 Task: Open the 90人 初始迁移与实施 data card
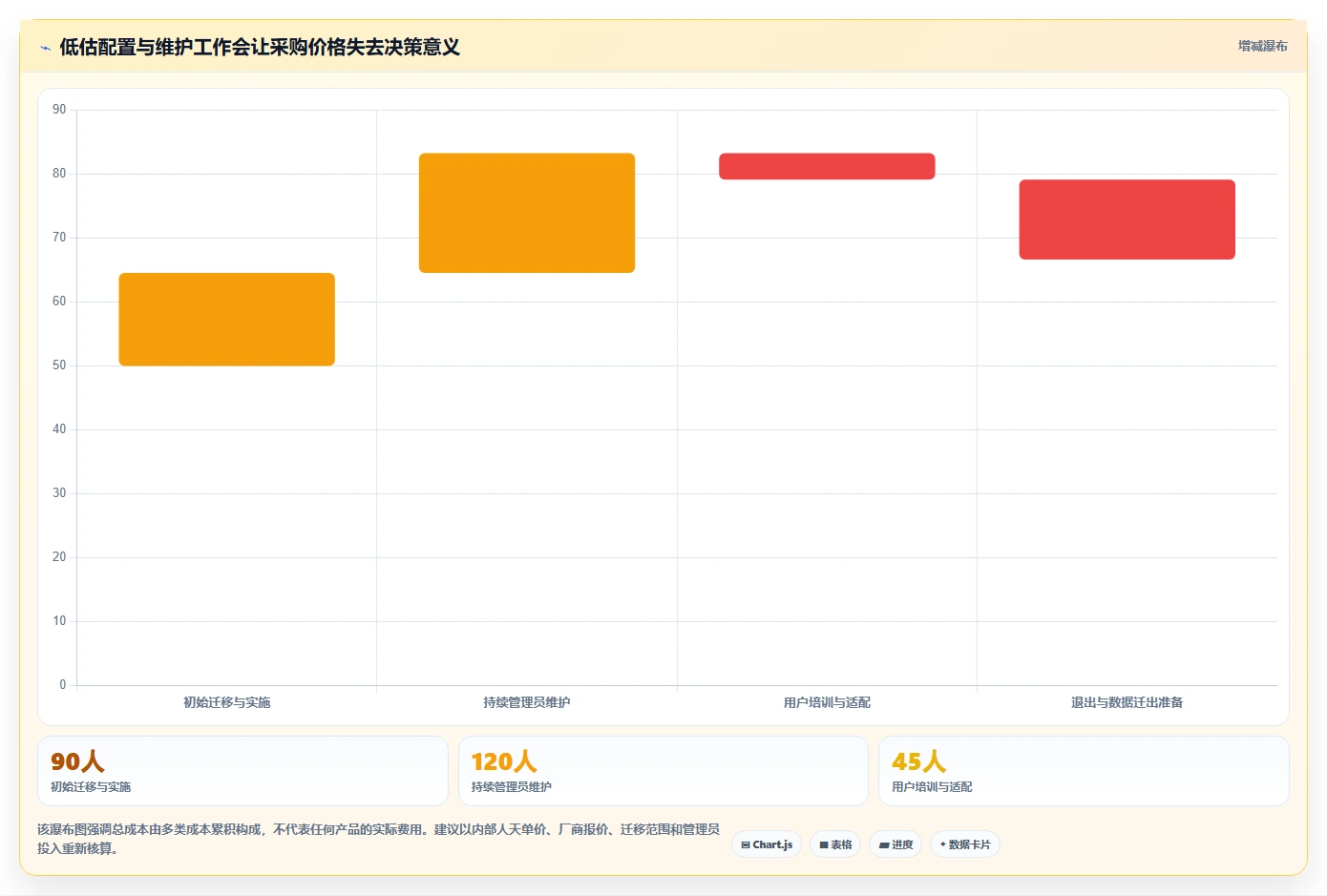pyautogui.click(x=242, y=771)
